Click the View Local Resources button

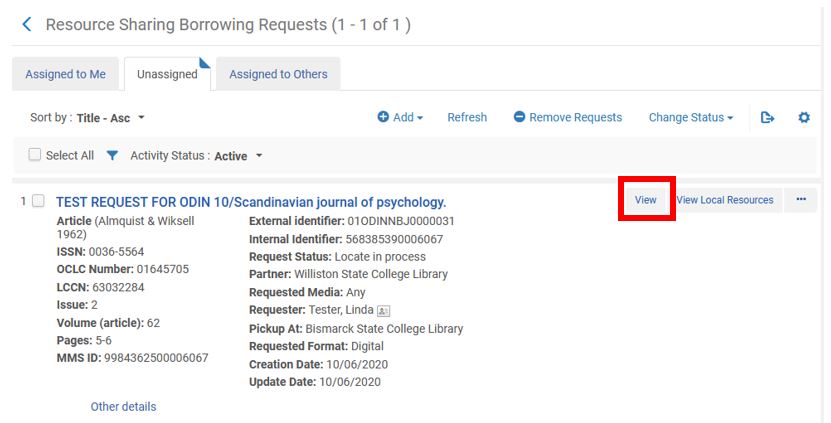724,200
